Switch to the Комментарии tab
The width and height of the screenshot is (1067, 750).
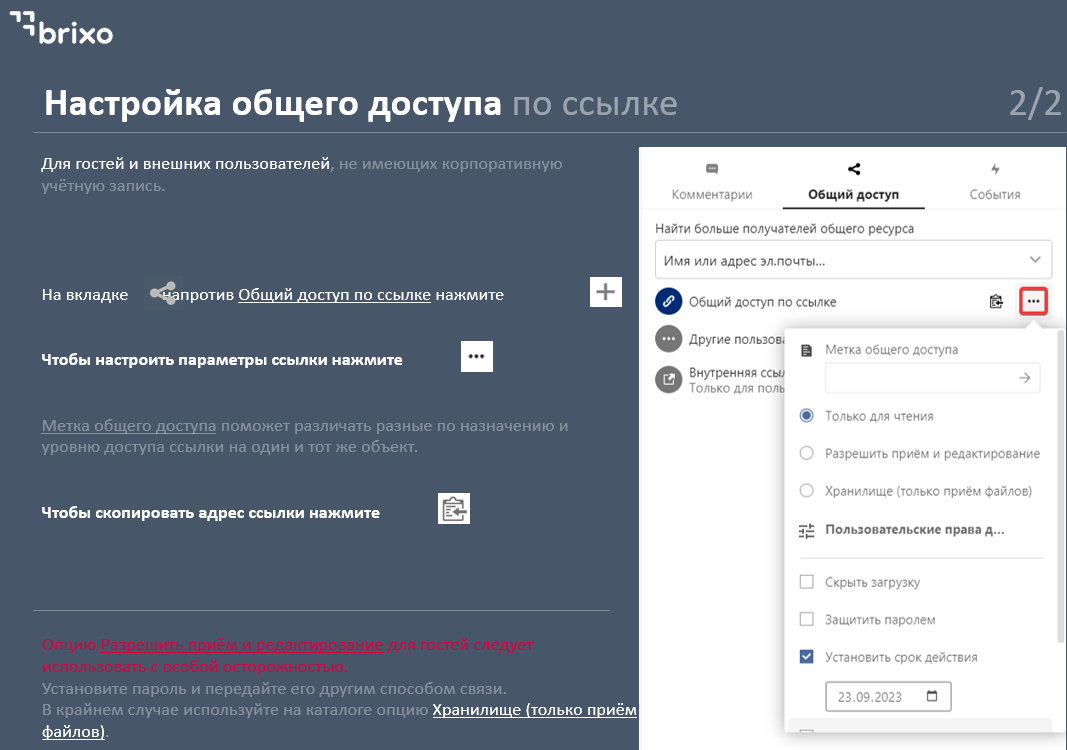tap(712, 184)
